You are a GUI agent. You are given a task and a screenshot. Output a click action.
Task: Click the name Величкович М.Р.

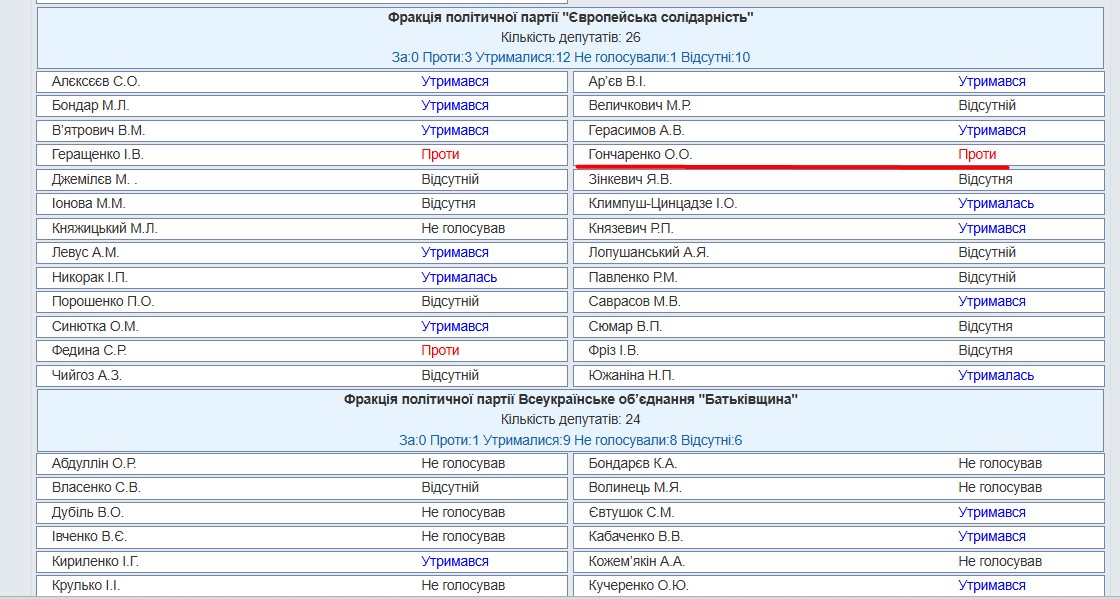point(639,106)
